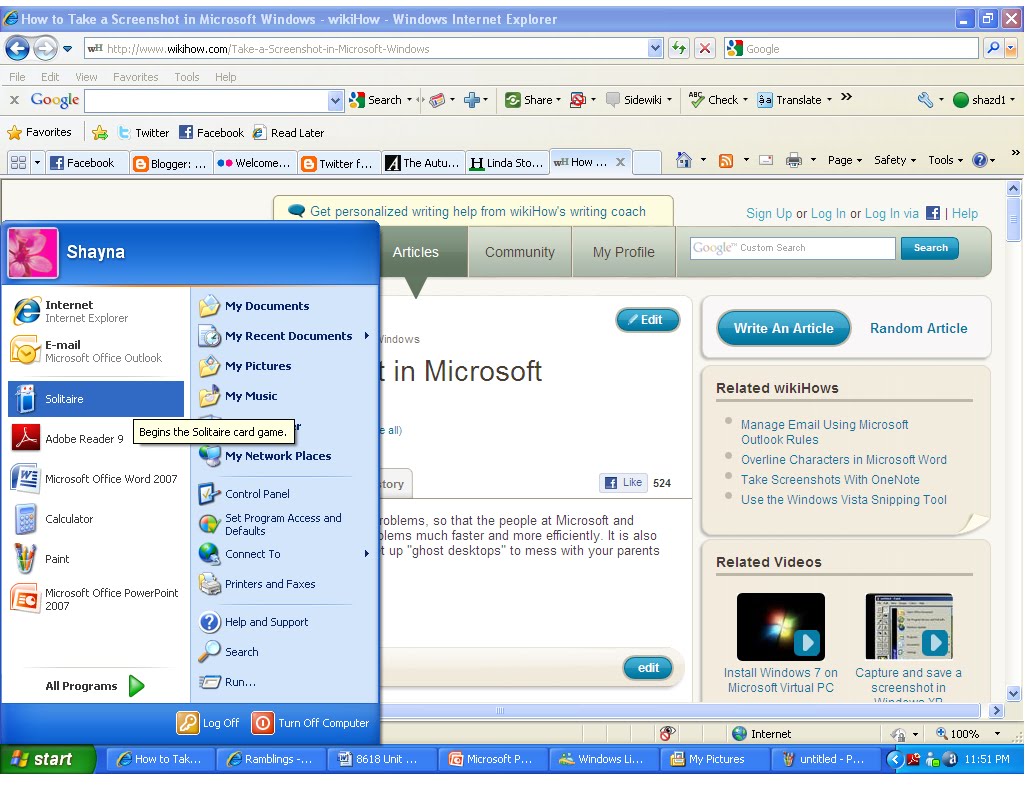Expand the Safety menu dropdown

click(895, 160)
